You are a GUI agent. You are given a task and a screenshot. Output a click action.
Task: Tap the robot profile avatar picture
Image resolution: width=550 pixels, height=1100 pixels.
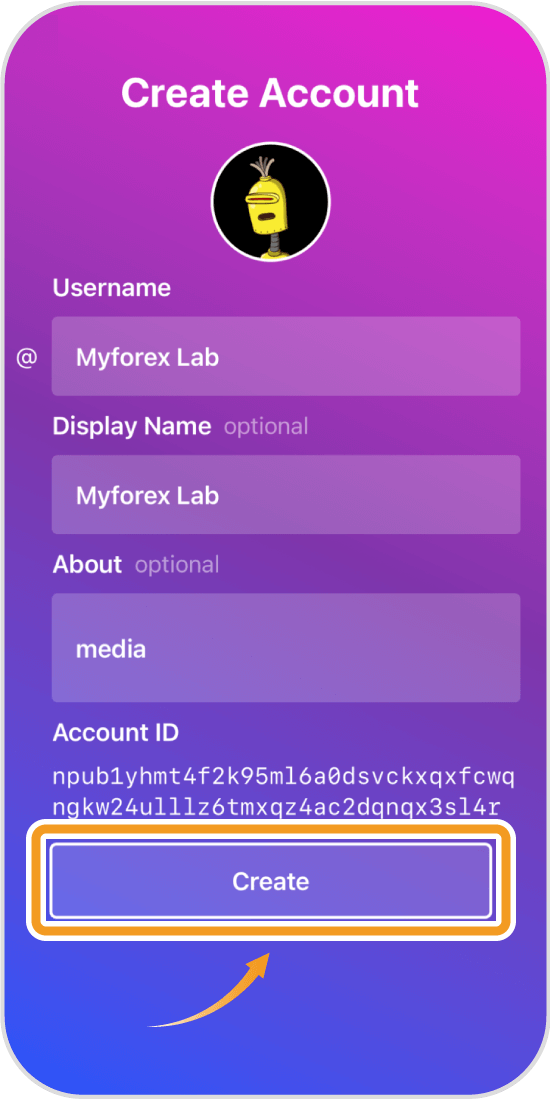[x=271, y=202]
